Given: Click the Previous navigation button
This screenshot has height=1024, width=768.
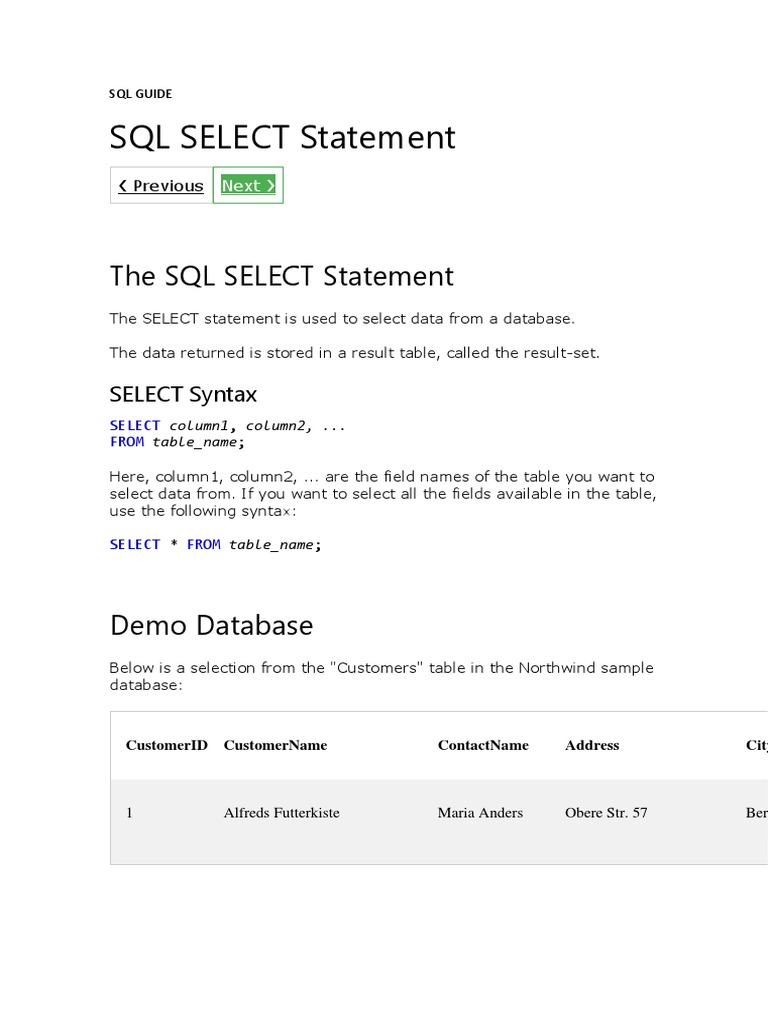Looking at the screenshot, I should pos(161,185).
